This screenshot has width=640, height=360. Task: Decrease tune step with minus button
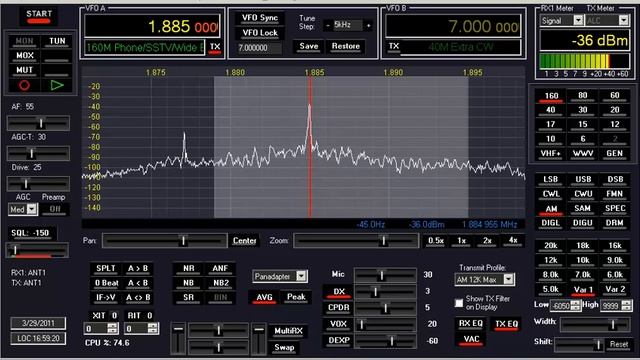[328, 25]
